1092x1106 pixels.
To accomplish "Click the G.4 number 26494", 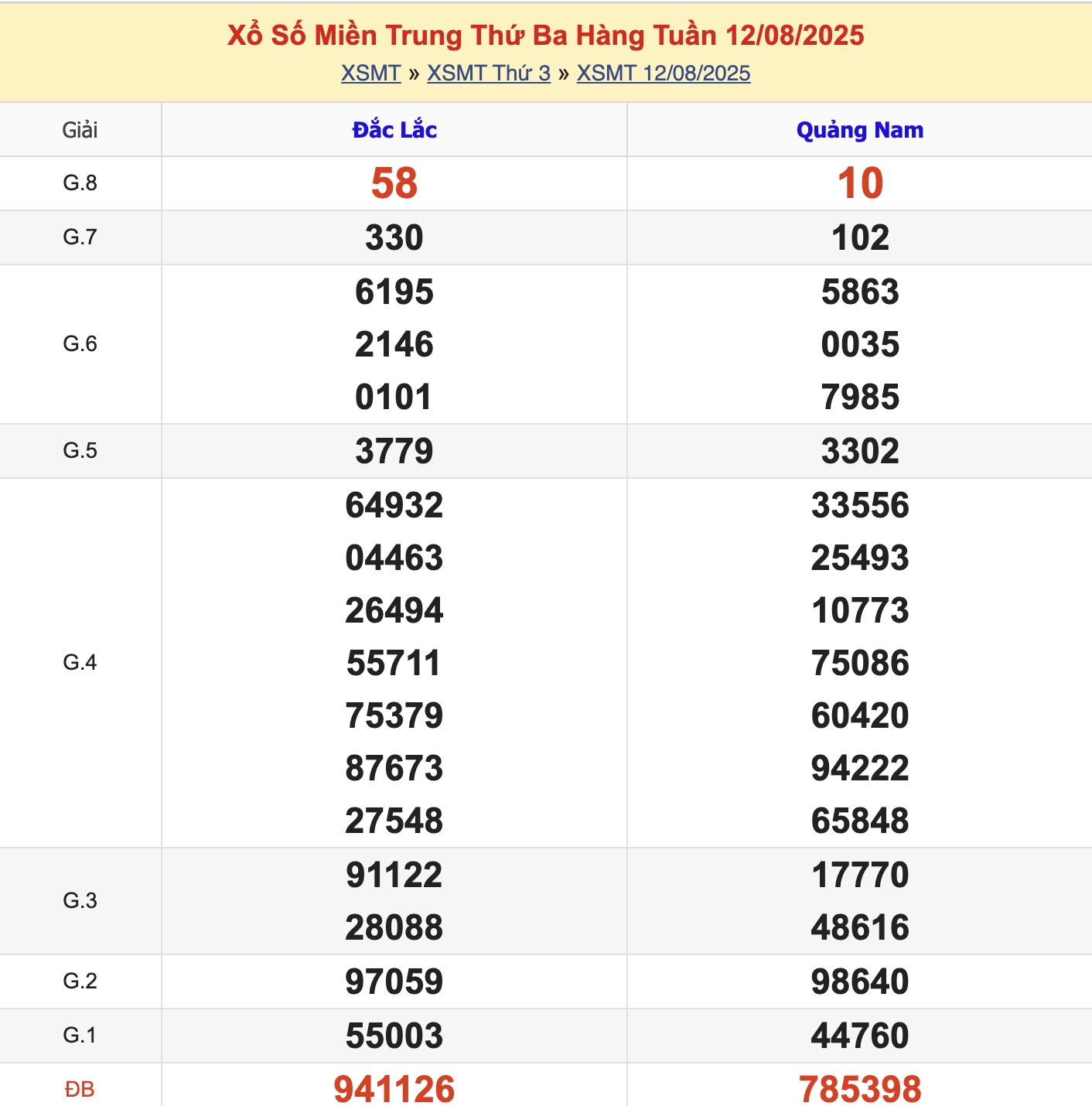I will 394,611.
